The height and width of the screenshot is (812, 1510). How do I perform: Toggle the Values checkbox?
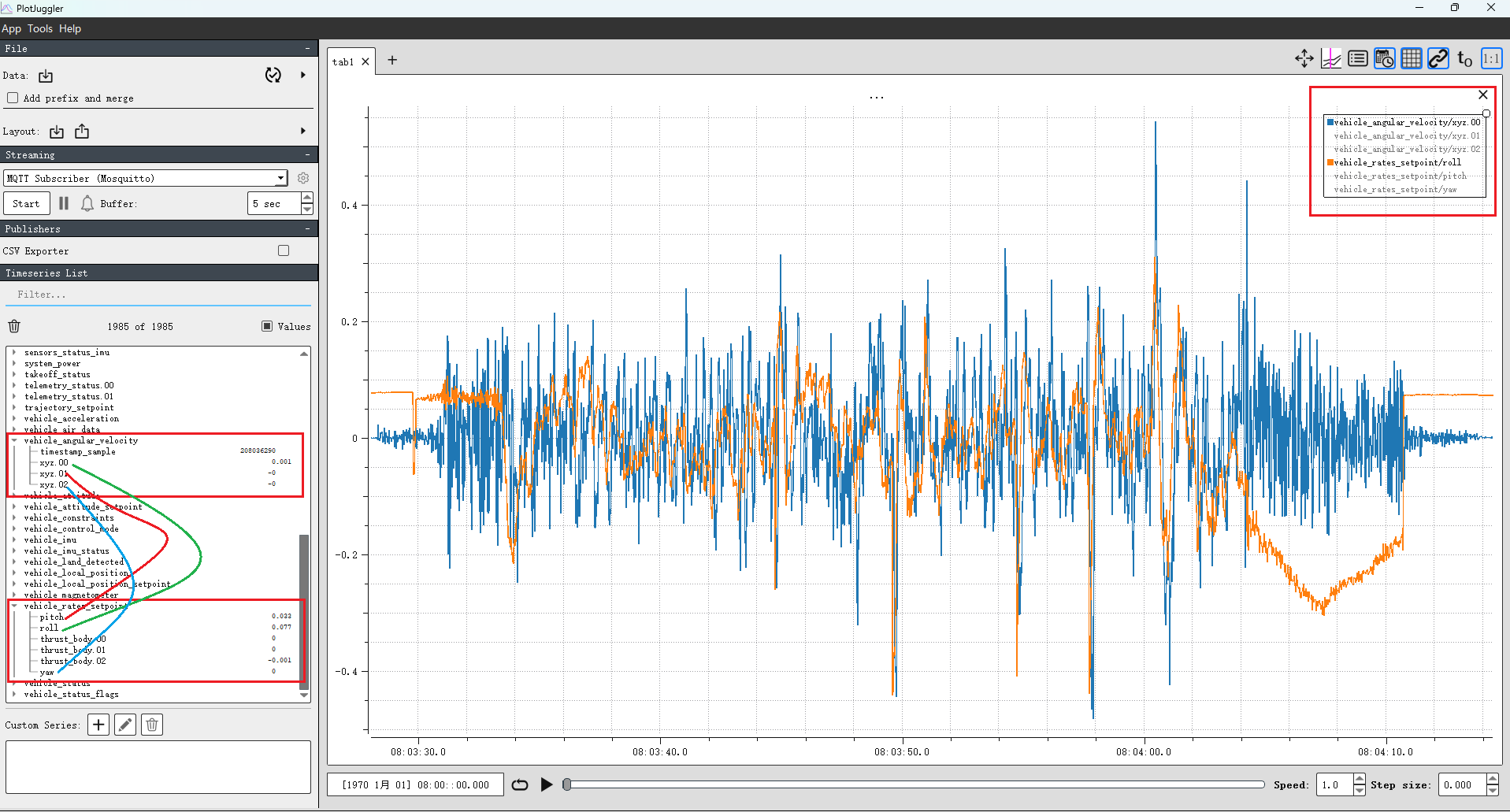coord(267,326)
